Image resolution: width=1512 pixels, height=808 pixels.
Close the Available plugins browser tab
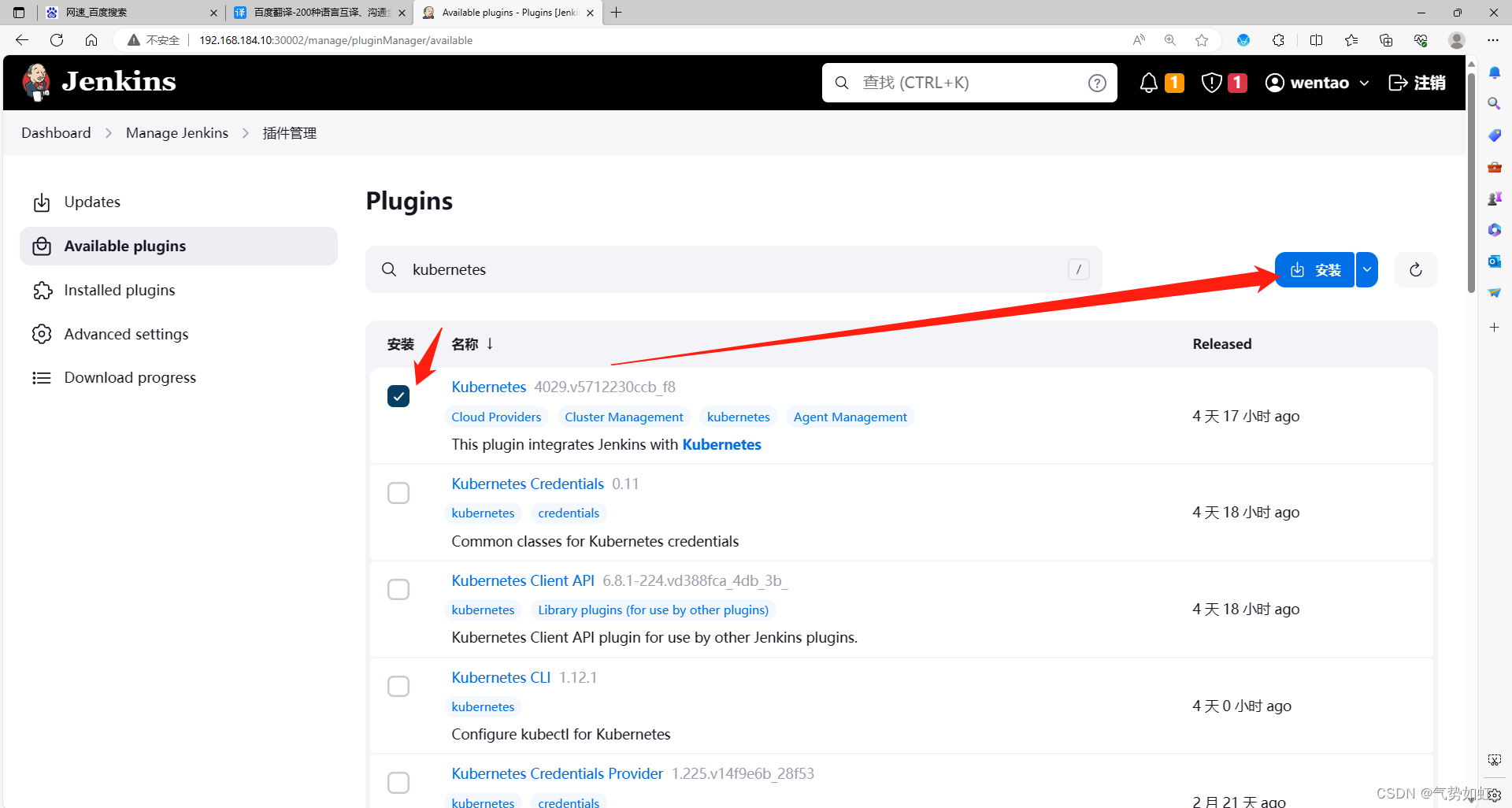point(591,13)
